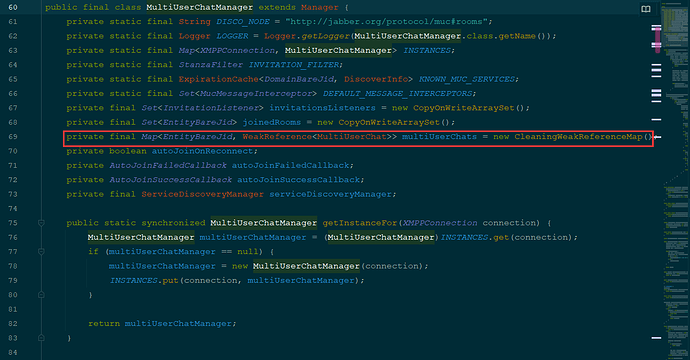
Task: Click line number 84 in the gutter
Action: click(13, 353)
